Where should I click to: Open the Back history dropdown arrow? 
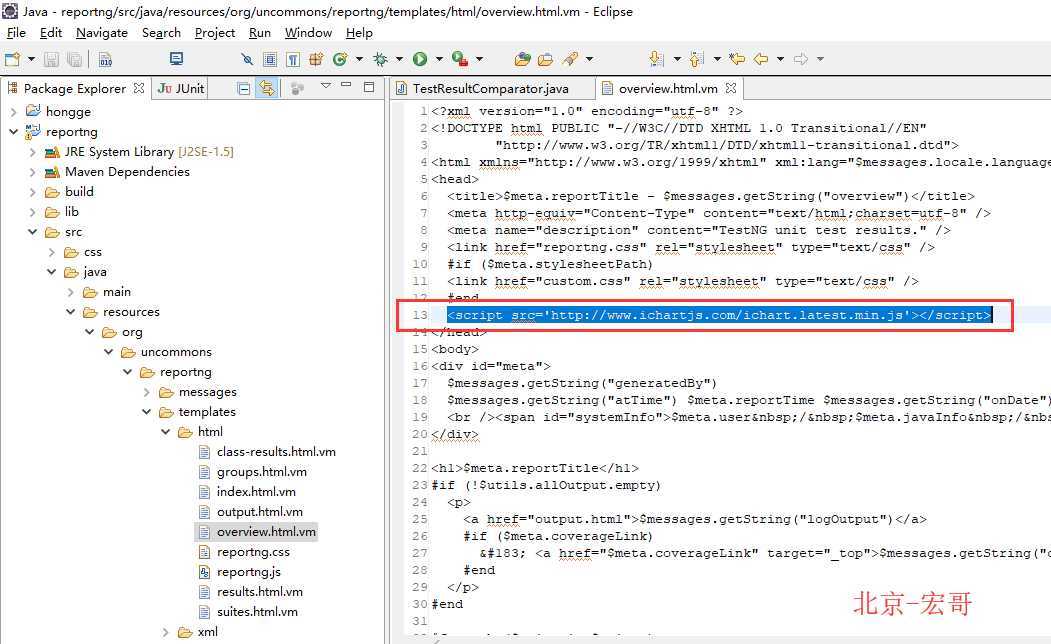(x=780, y=60)
